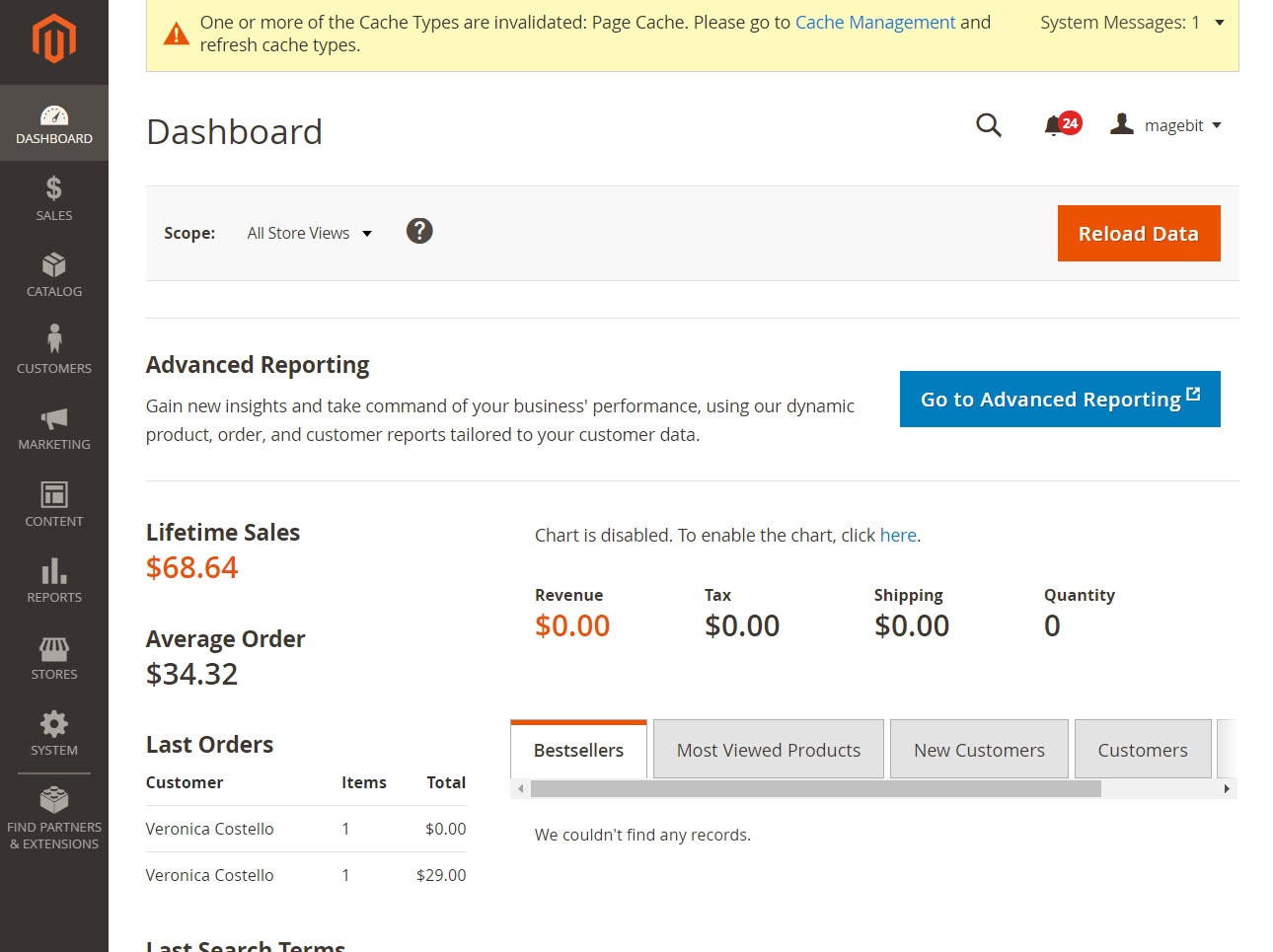The width and height of the screenshot is (1273, 952).
Task: Open the Customers sidebar menu
Action: point(54,351)
